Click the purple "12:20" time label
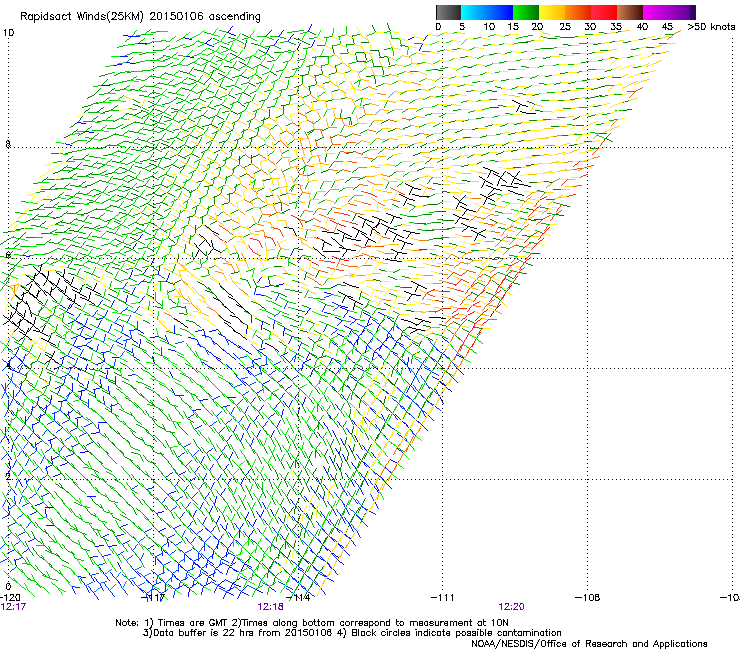Viewport: 740px width, 650px height. point(512,607)
